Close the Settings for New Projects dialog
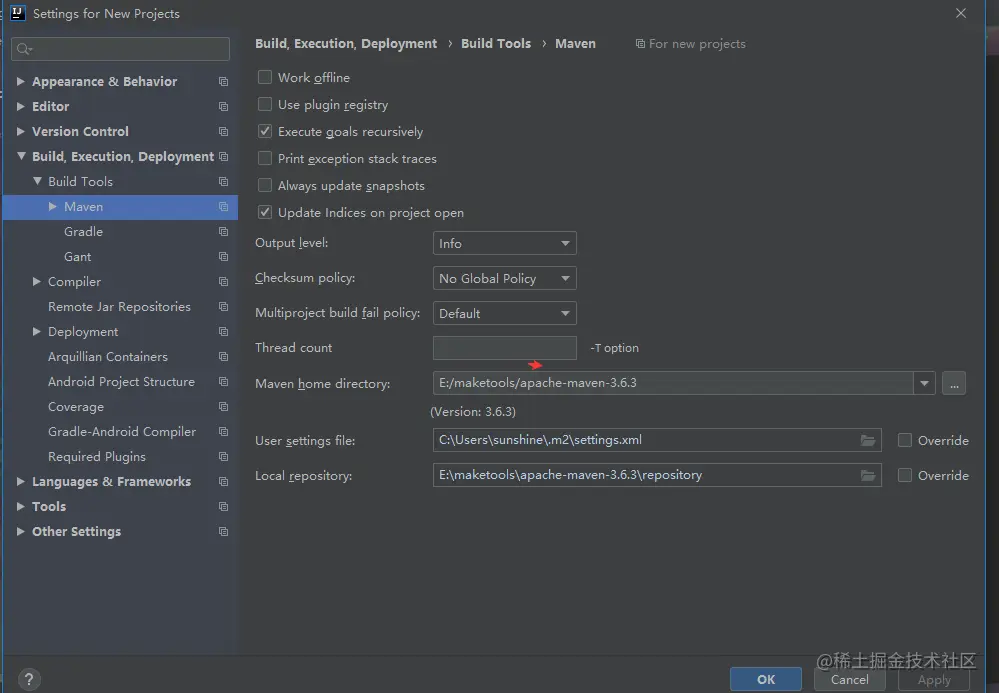This screenshot has height=693, width=999. coord(961,13)
